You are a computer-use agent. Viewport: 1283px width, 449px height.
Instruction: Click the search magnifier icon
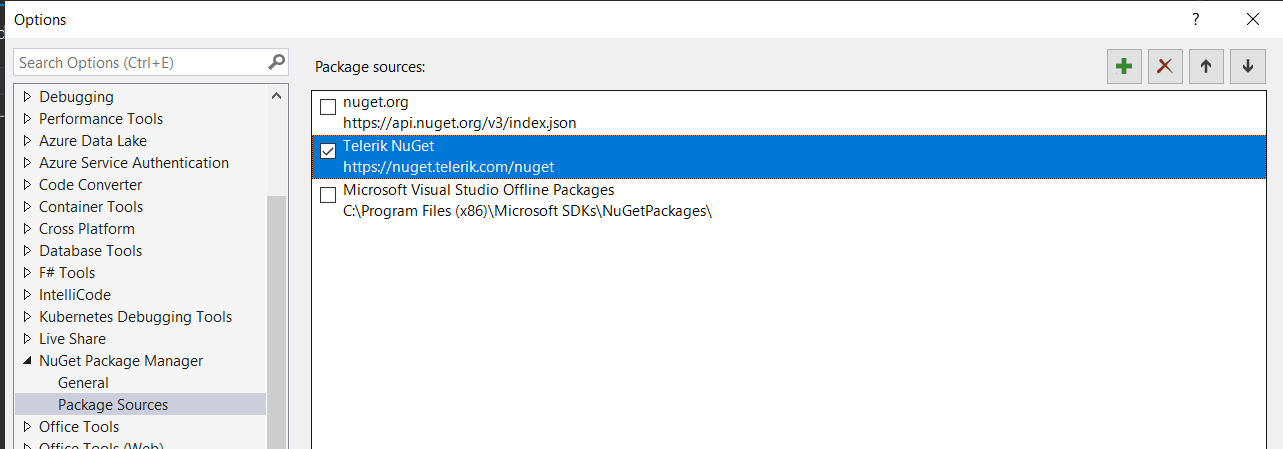tap(277, 62)
